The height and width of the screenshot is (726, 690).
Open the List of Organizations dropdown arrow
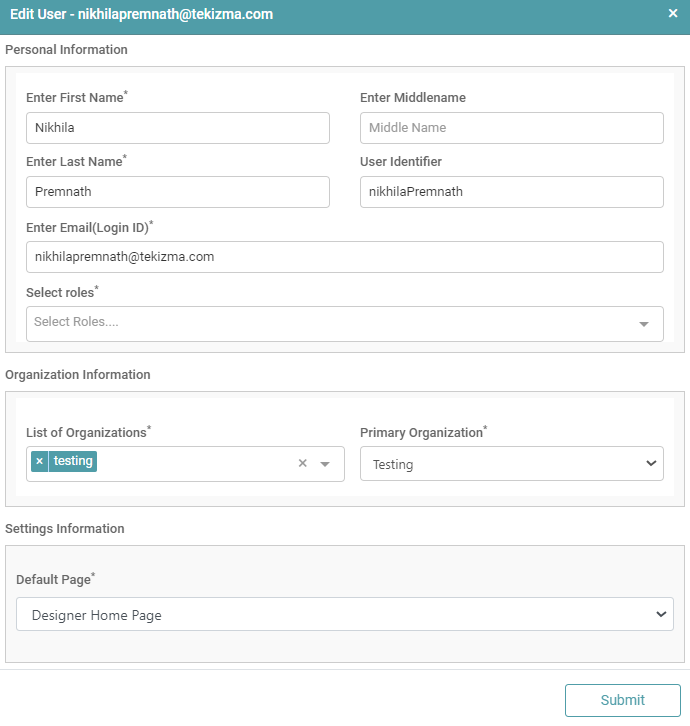(325, 464)
